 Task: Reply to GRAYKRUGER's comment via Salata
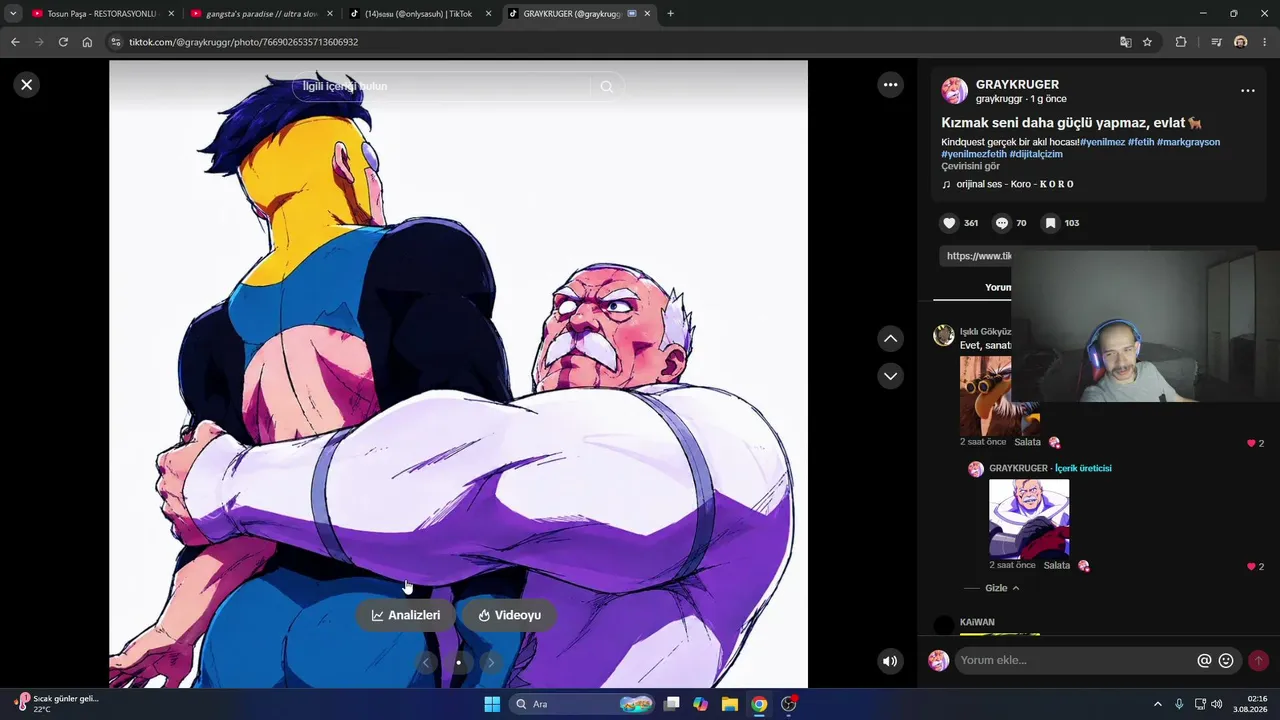[1057, 565]
